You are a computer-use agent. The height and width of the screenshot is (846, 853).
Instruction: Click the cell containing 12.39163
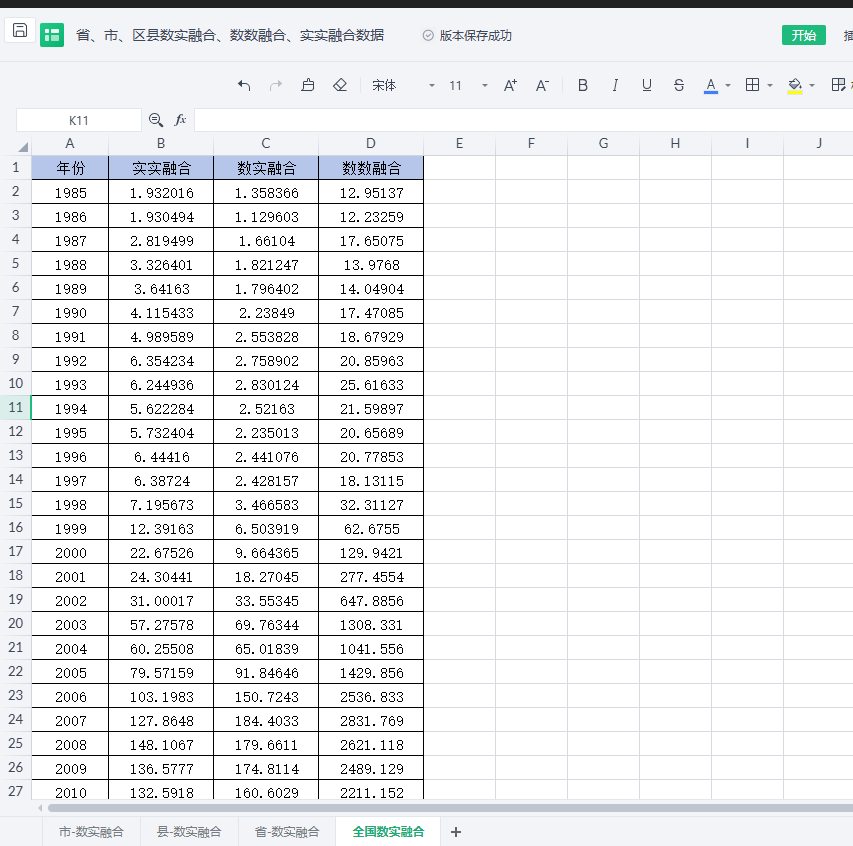pos(161,529)
